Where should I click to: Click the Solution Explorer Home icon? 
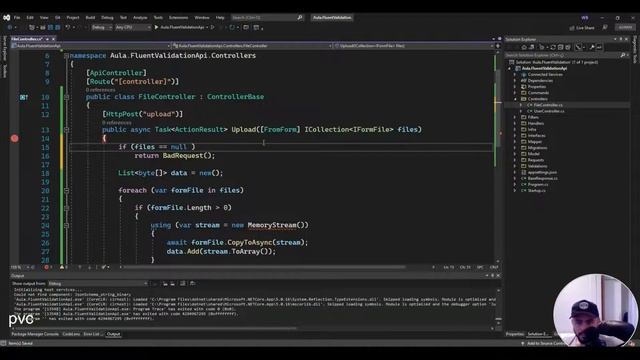(524, 47)
